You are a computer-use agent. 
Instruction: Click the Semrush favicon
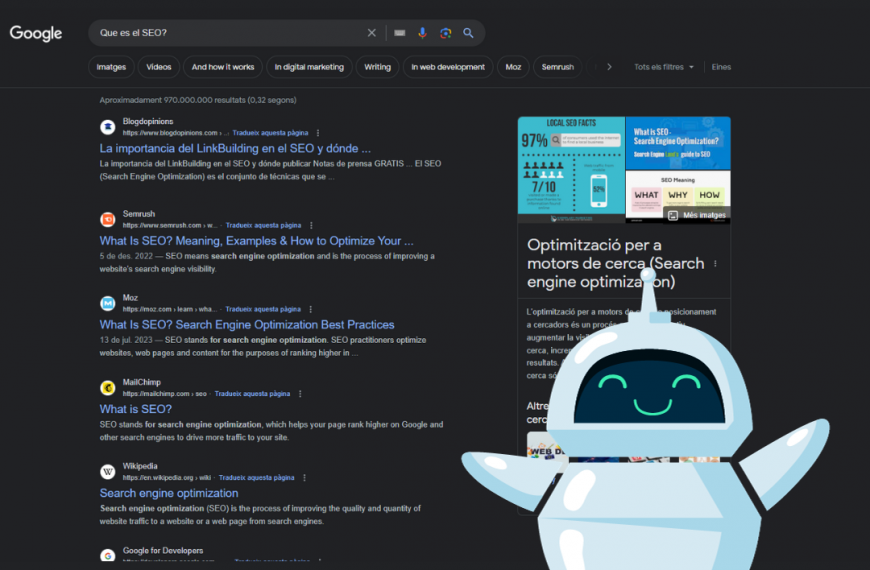(x=108, y=220)
